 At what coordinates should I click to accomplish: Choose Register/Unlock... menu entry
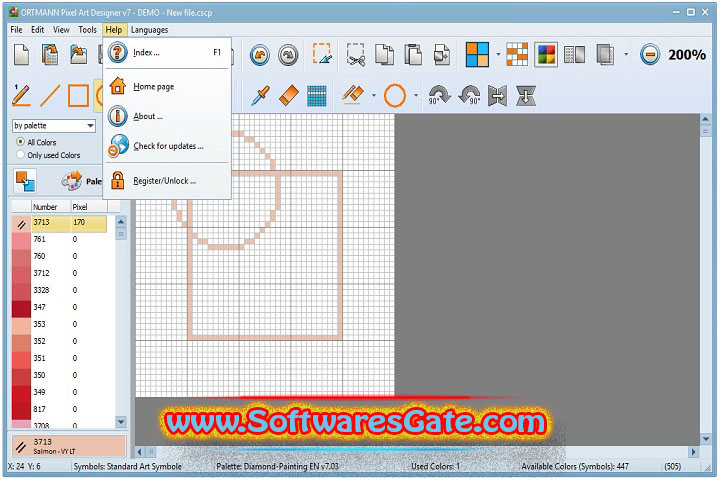coord(167,181)
